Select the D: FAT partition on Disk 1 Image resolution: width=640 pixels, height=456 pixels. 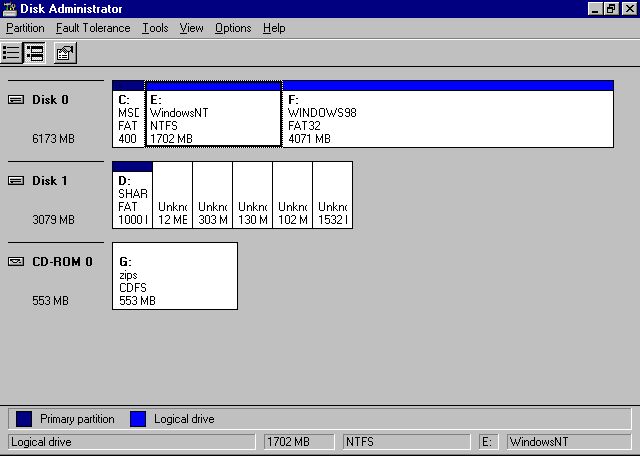132,200
